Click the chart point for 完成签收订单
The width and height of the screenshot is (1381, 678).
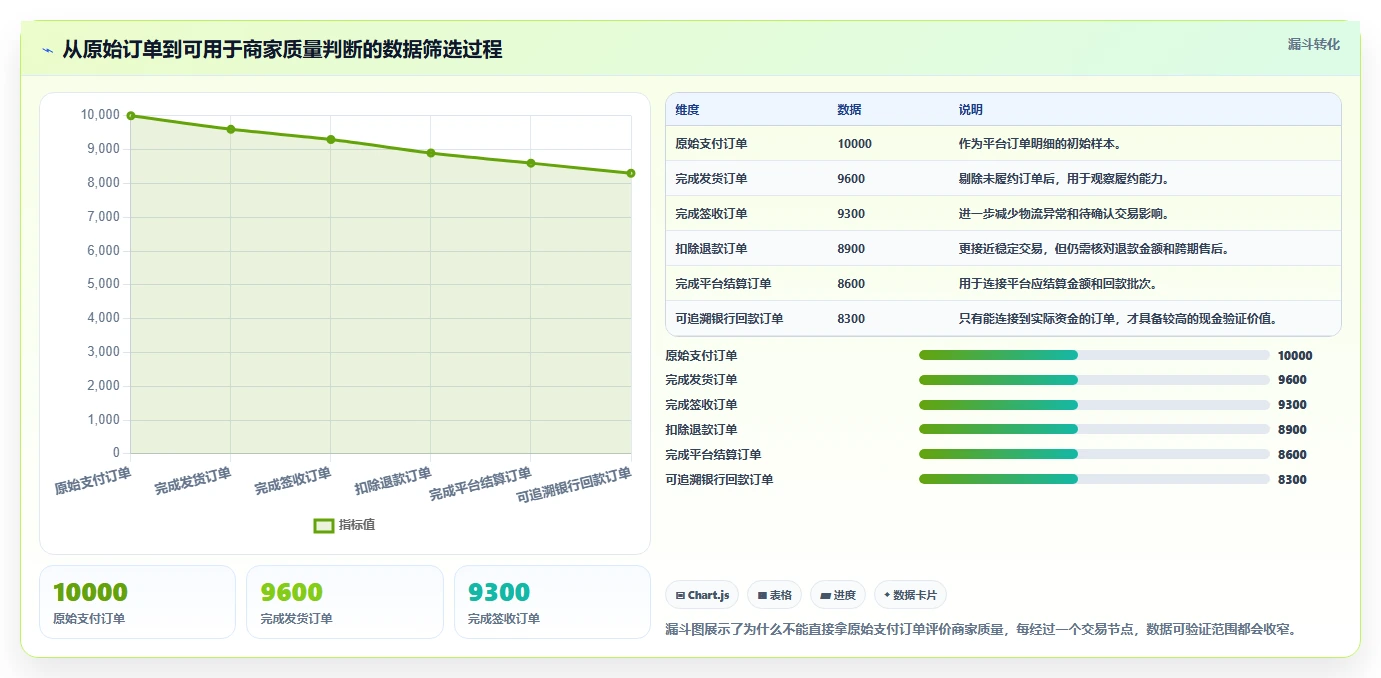point(331,139)
